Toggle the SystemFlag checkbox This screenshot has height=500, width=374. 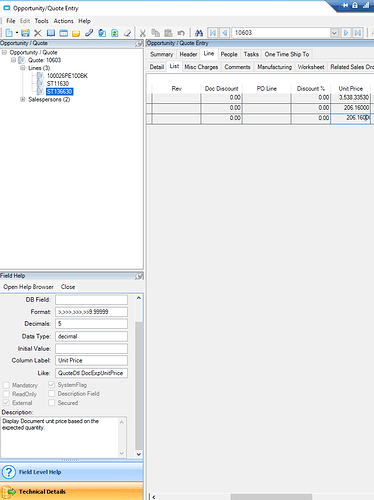tap(51, 385)
